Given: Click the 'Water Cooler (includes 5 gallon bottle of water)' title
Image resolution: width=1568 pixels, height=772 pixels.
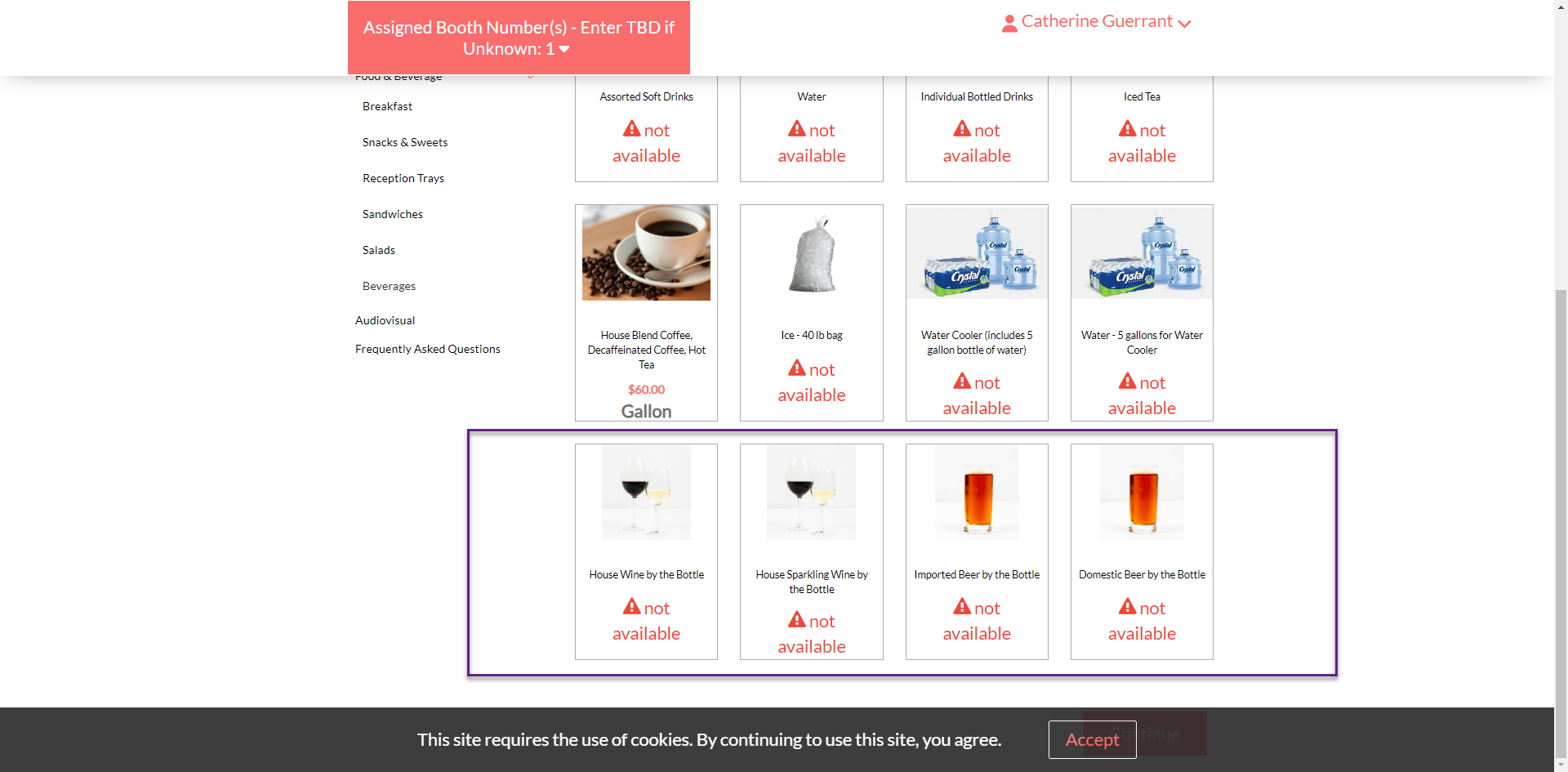Looking at the screenshot, I should 977,342.
